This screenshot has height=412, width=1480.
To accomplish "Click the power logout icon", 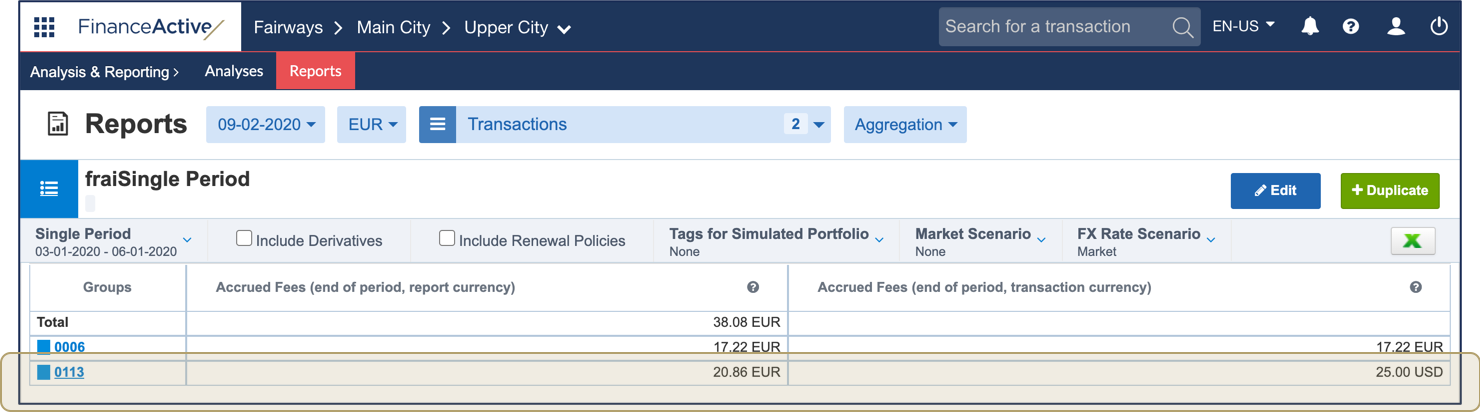I will 1439,27.
